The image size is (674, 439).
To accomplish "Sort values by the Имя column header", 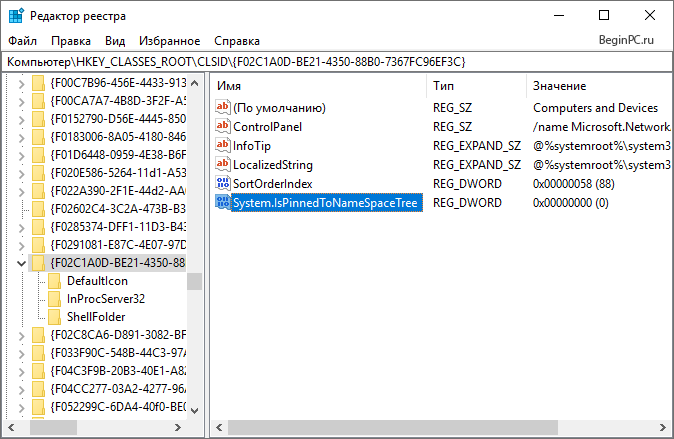I will (319, 86).
